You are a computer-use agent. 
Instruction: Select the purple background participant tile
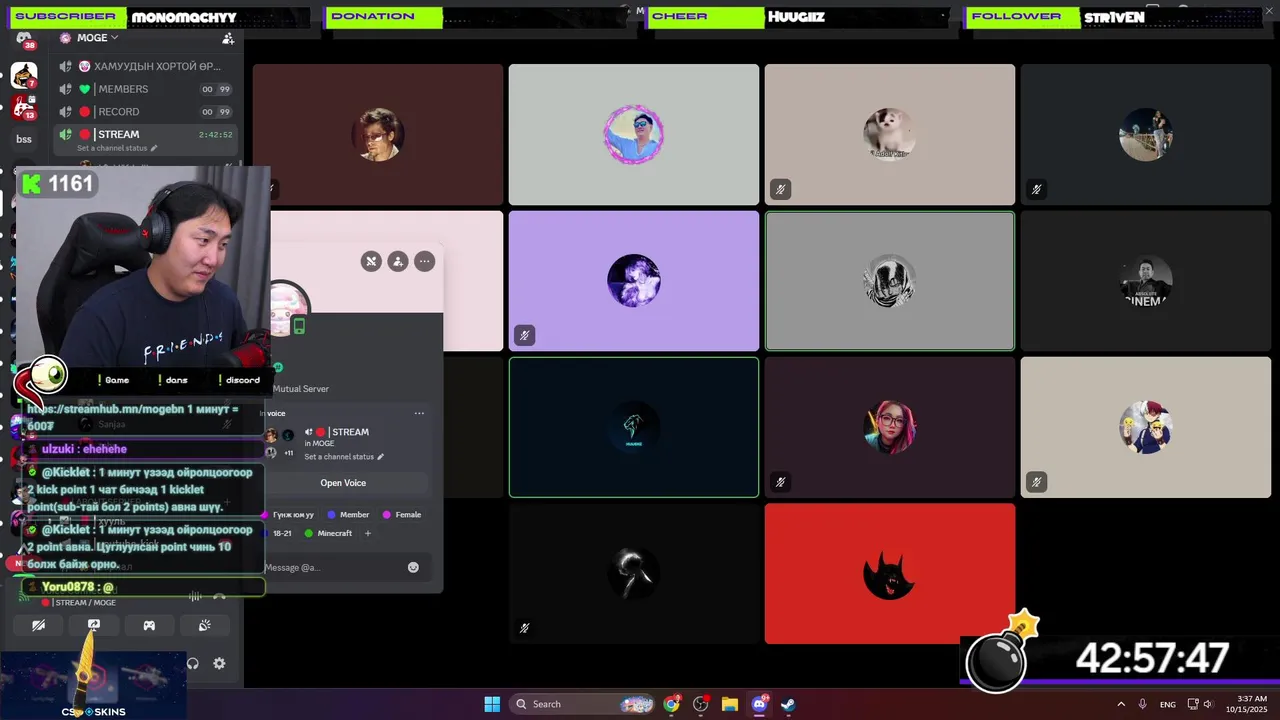(634, 281)
